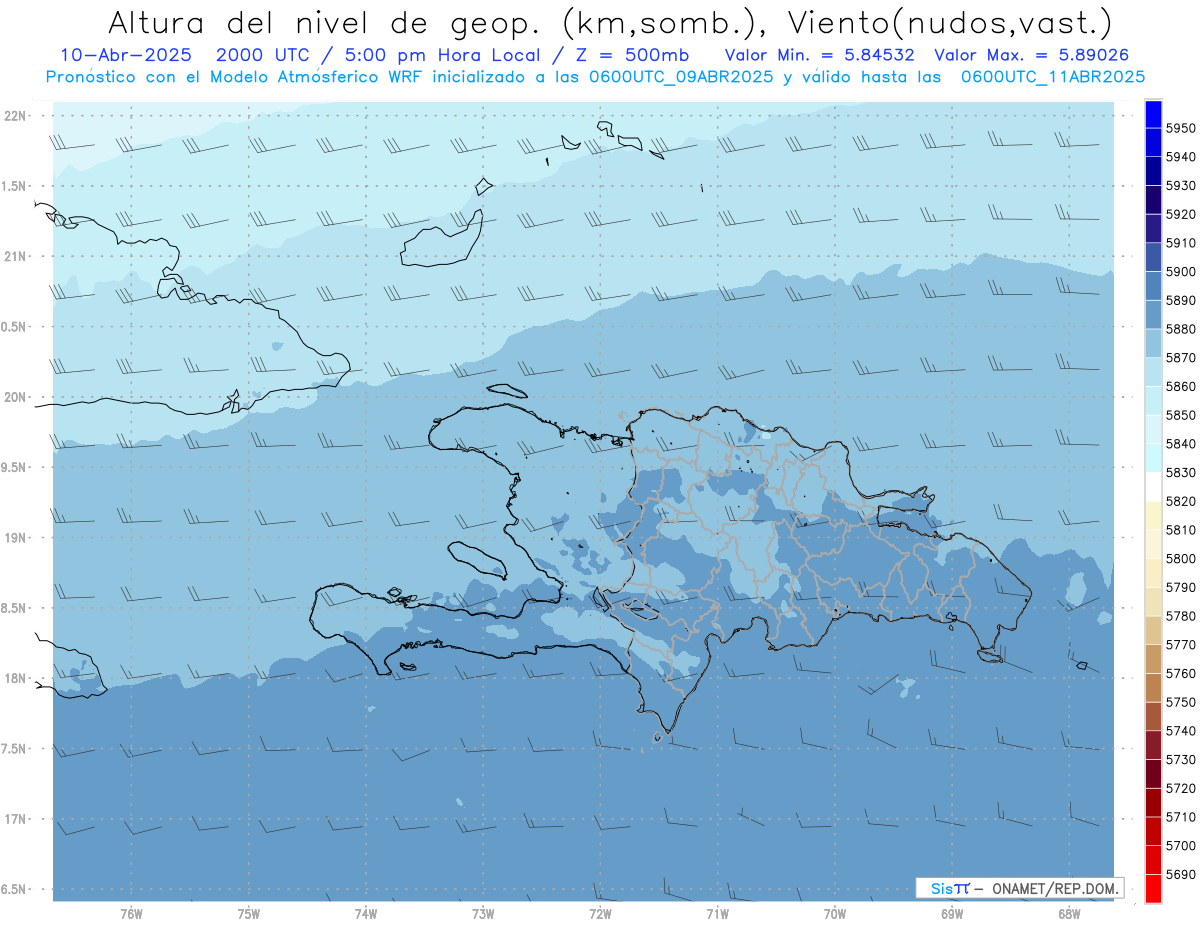
Task: Click the legend value '5890'
Action: click(1181, 300)
